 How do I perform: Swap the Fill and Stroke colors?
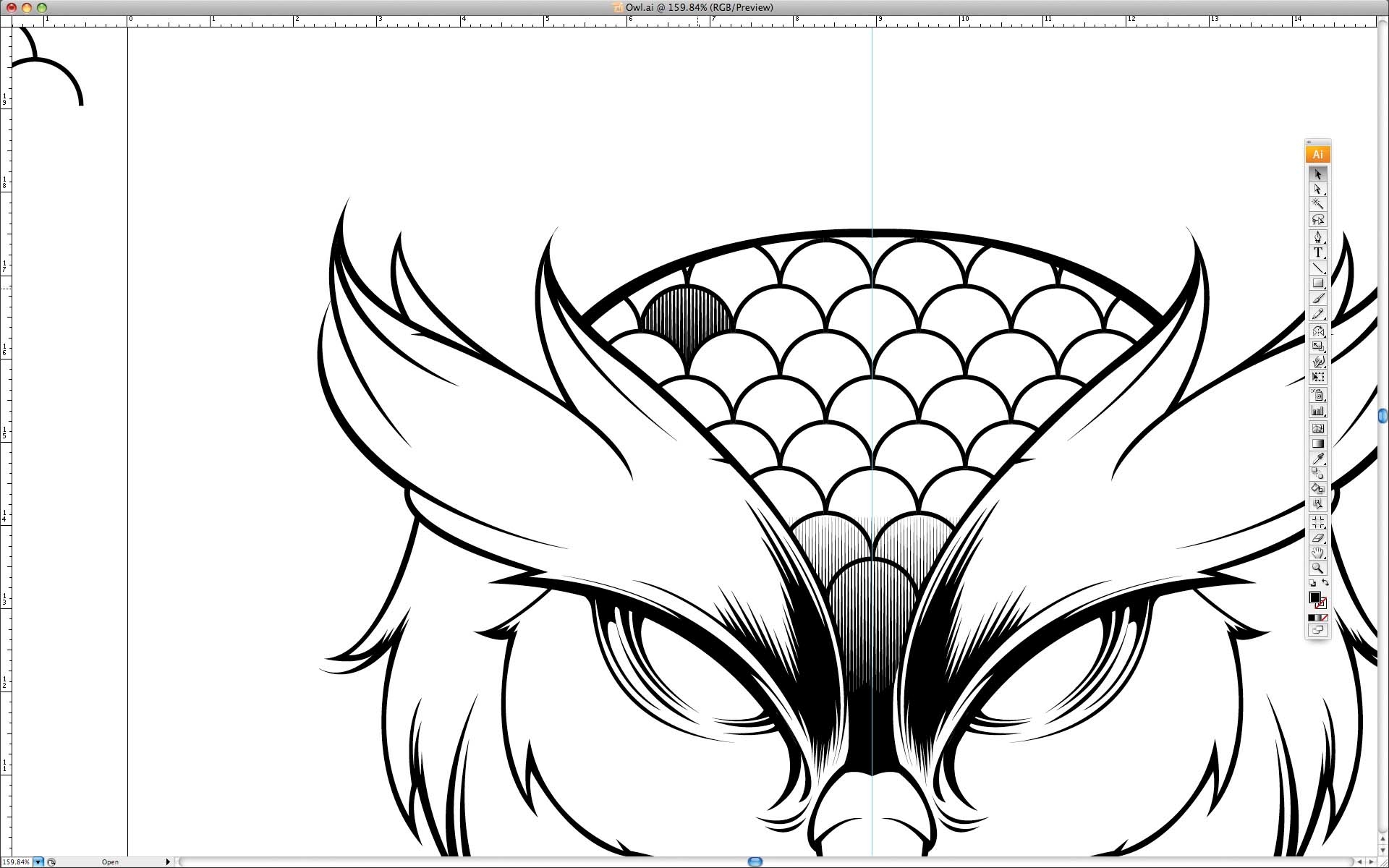point(1327,582)
